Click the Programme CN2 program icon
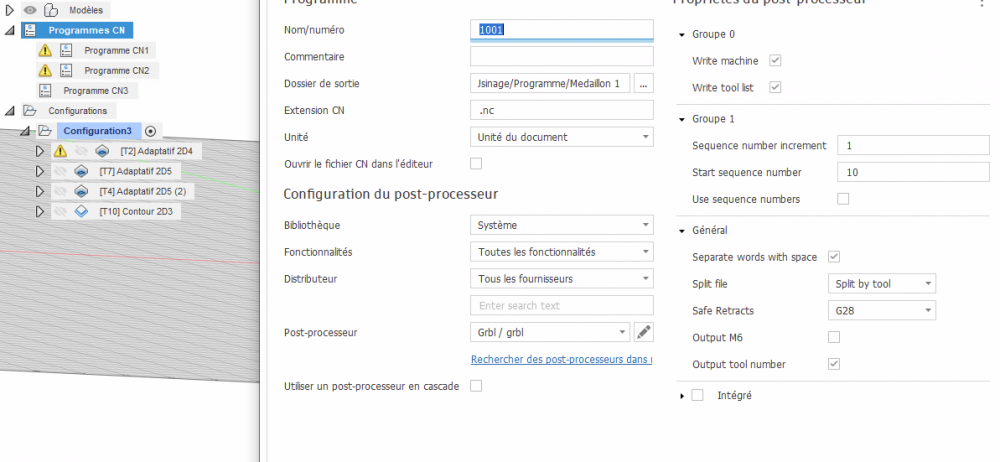Image resolution: width=1000 pixels, height=462 pixels. click(66, 70)
